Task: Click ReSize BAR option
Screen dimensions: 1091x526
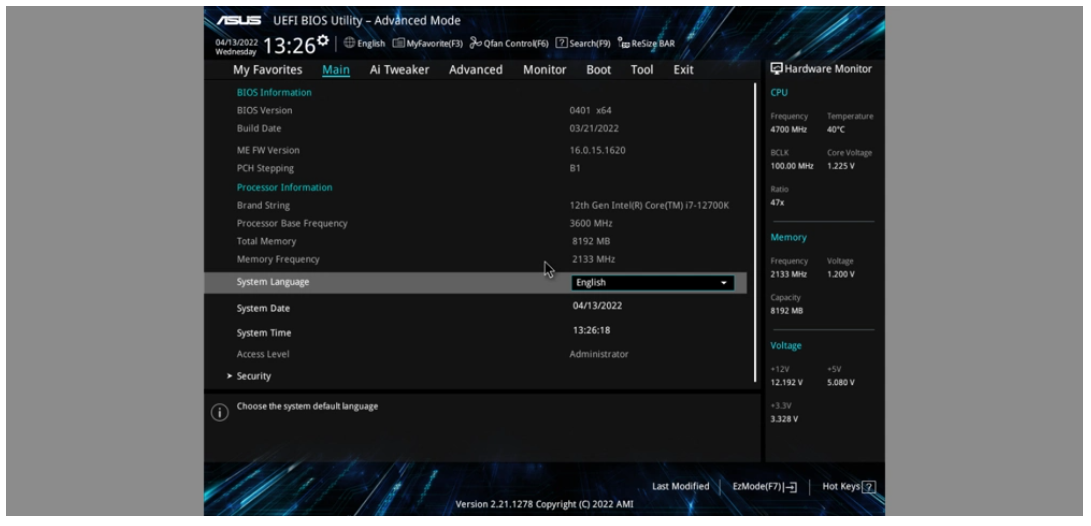Action: [x=646, y=43]
